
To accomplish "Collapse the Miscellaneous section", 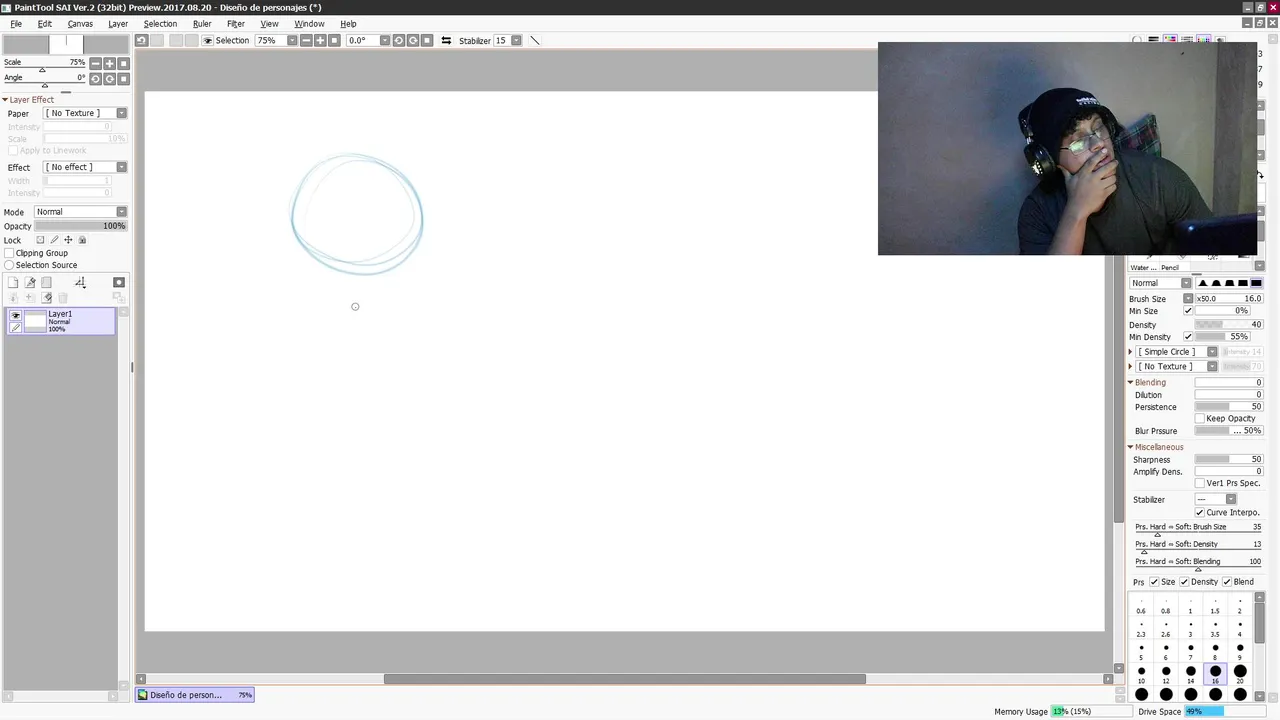I will (1131, 447).
